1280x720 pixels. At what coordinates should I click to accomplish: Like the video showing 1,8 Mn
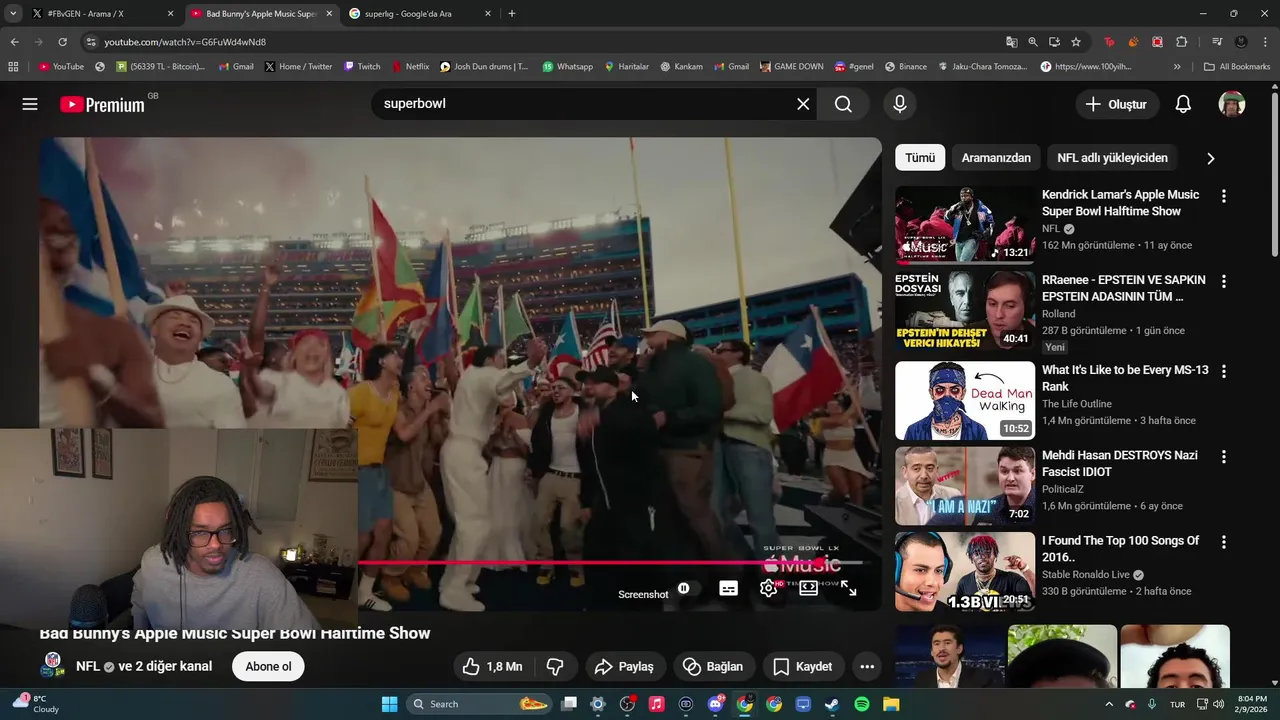[x=492, y=667]
